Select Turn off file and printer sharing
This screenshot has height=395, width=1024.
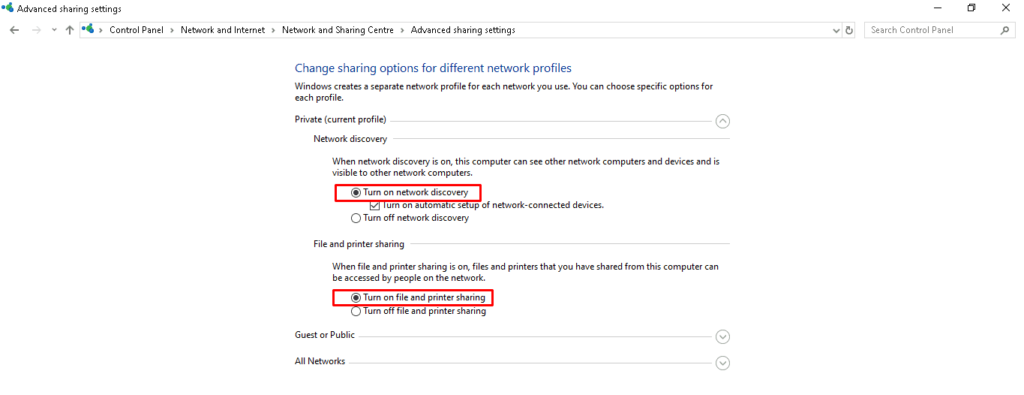click(x=419, y=311)
